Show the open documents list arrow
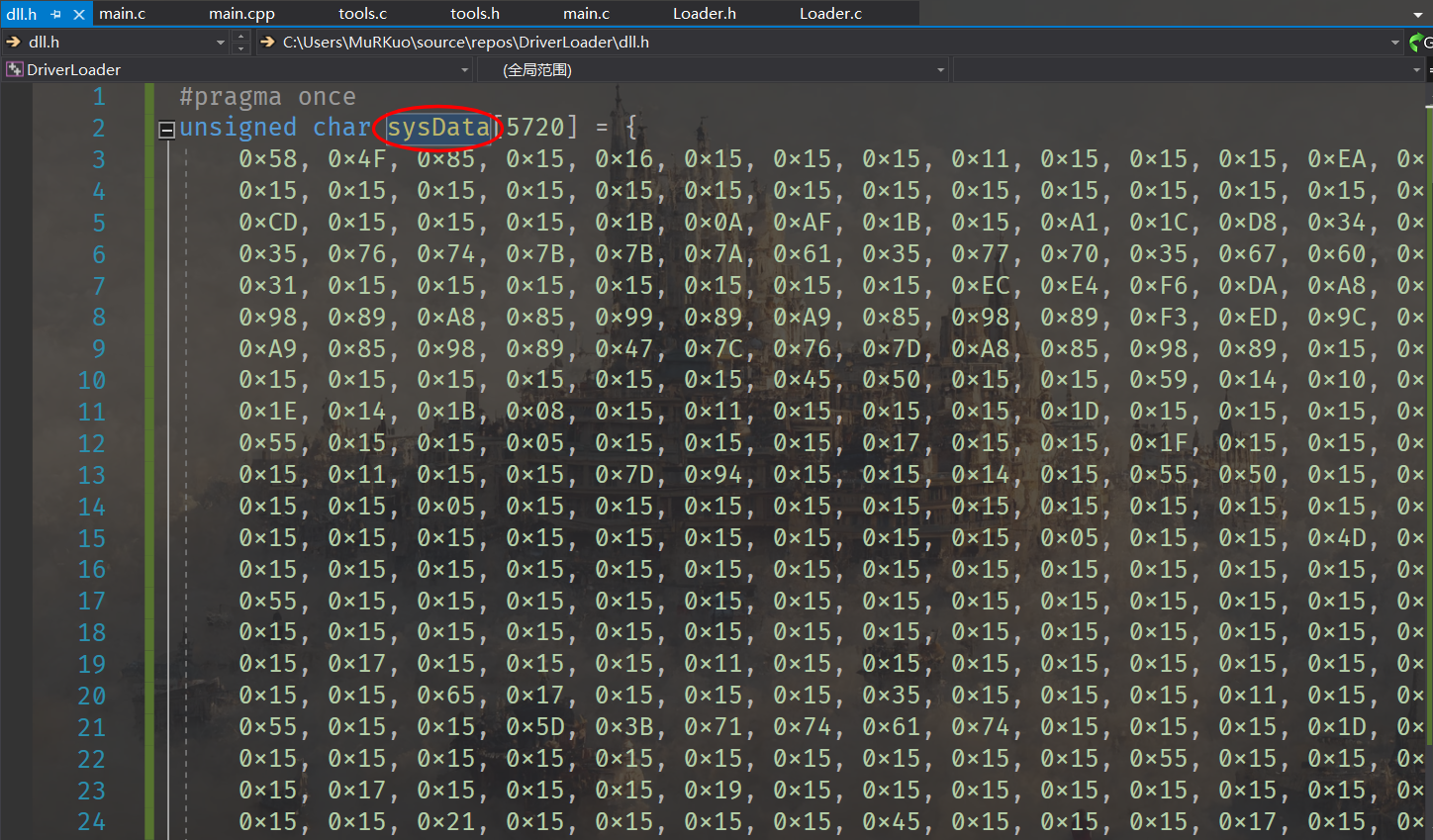Image resolution: width=1433 pixels, height=840 pixels. 1418,14
